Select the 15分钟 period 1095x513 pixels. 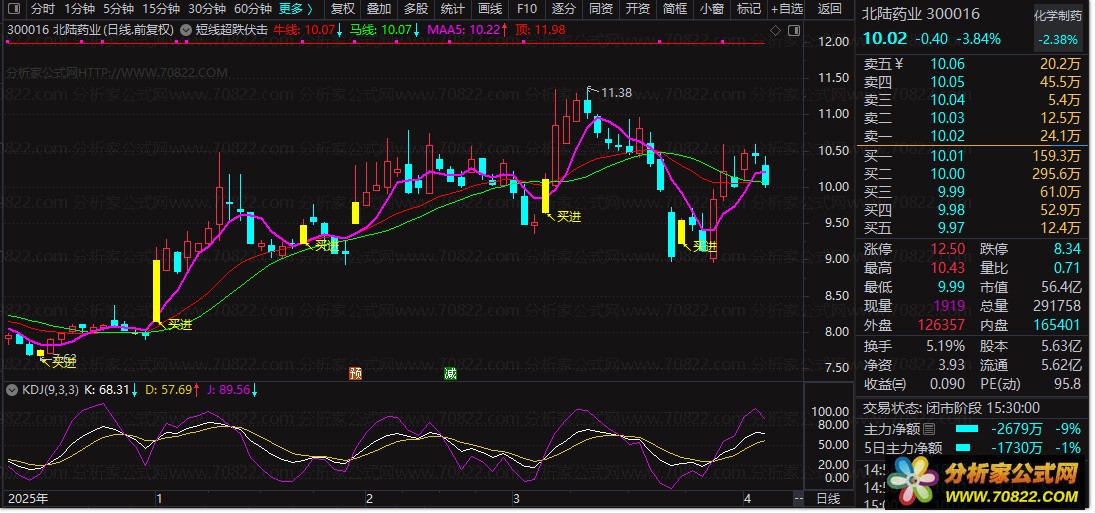click(161, 9)
